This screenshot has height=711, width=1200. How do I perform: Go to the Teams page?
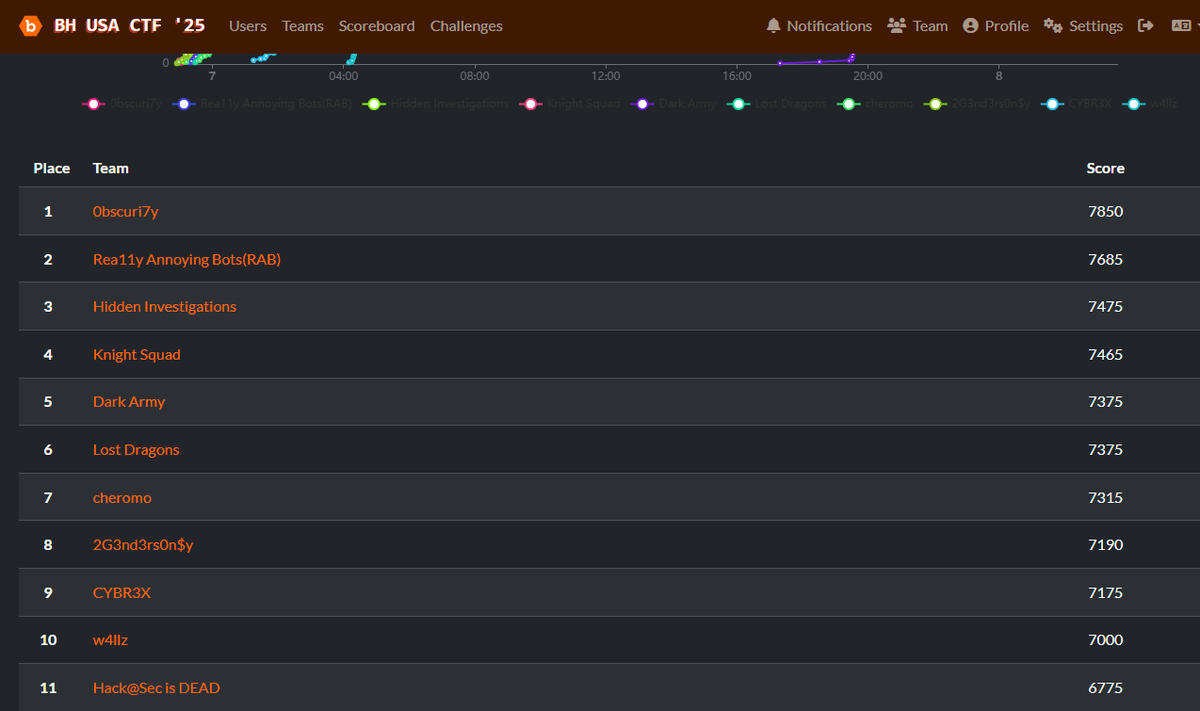pyautogui.click(x=302, y=26)
